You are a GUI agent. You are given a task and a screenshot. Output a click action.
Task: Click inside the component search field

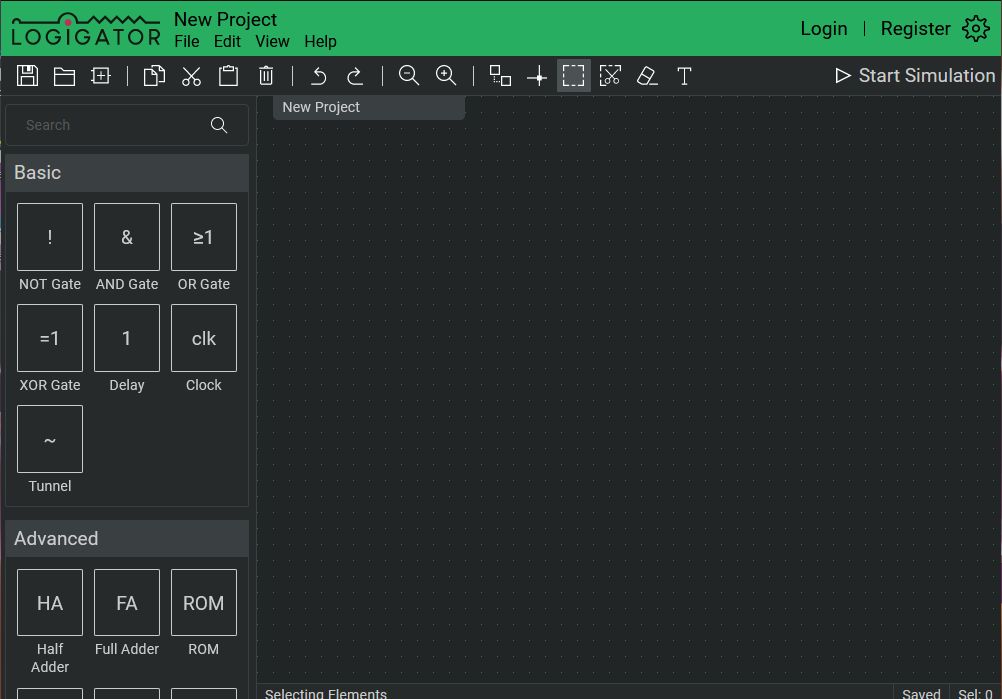pyautogui.click(x=110, y=124)
